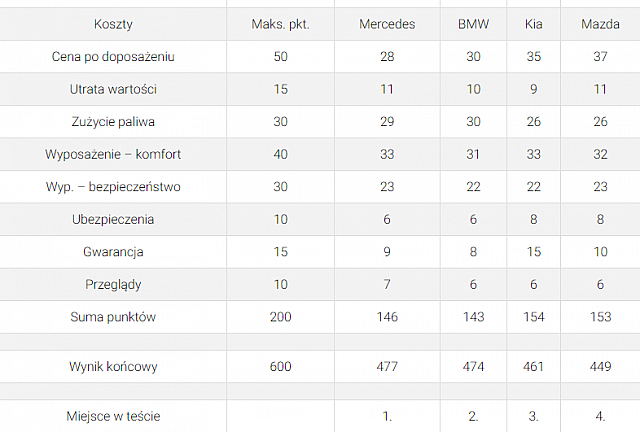Select the Miejsce w teście row label
The height and width of the screenshot is (432, 640).
[x=113, y=416]
